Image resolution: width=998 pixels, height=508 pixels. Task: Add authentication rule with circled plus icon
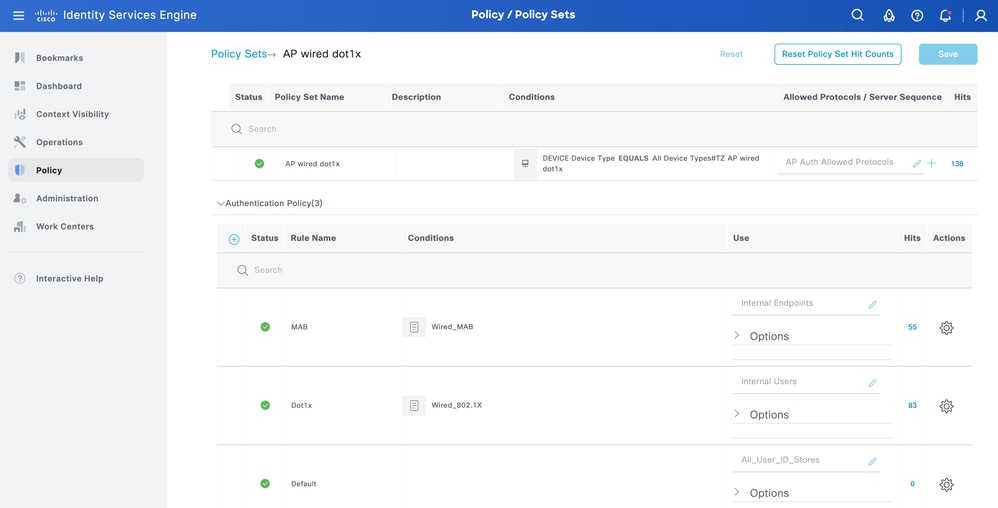tap(234, 239)
